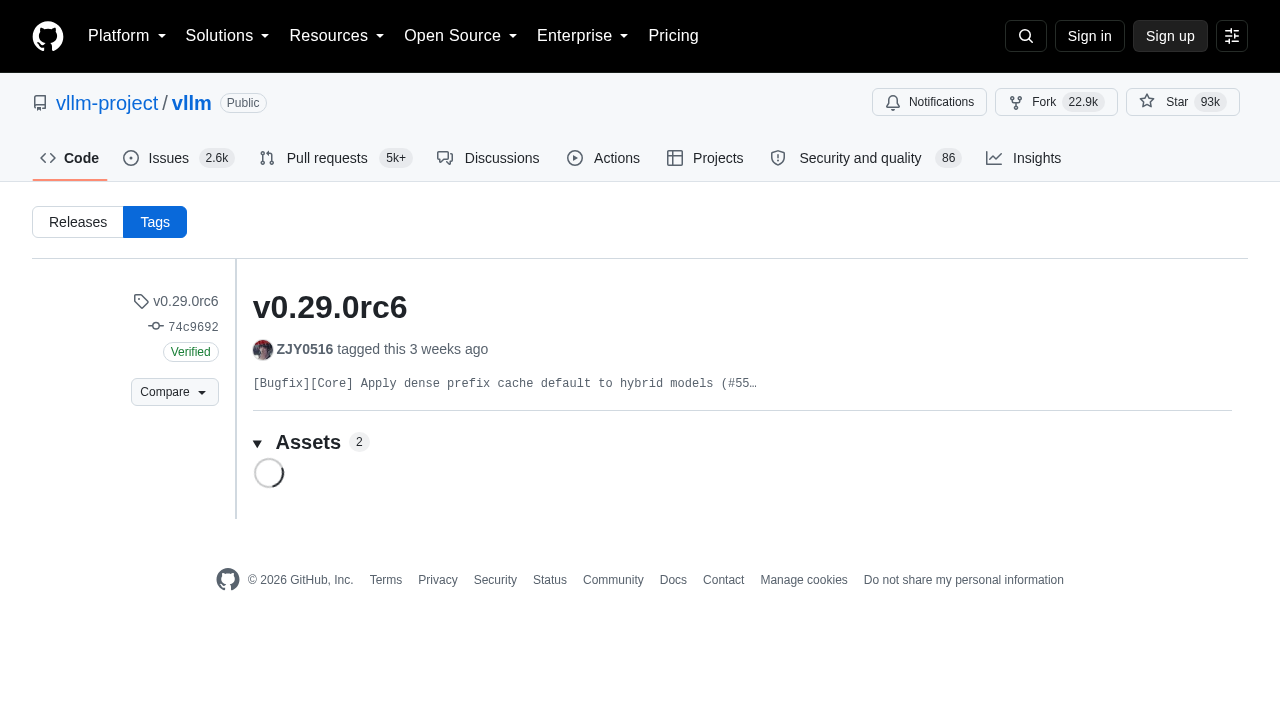Expand the Platform menu

tap(127, 36)
